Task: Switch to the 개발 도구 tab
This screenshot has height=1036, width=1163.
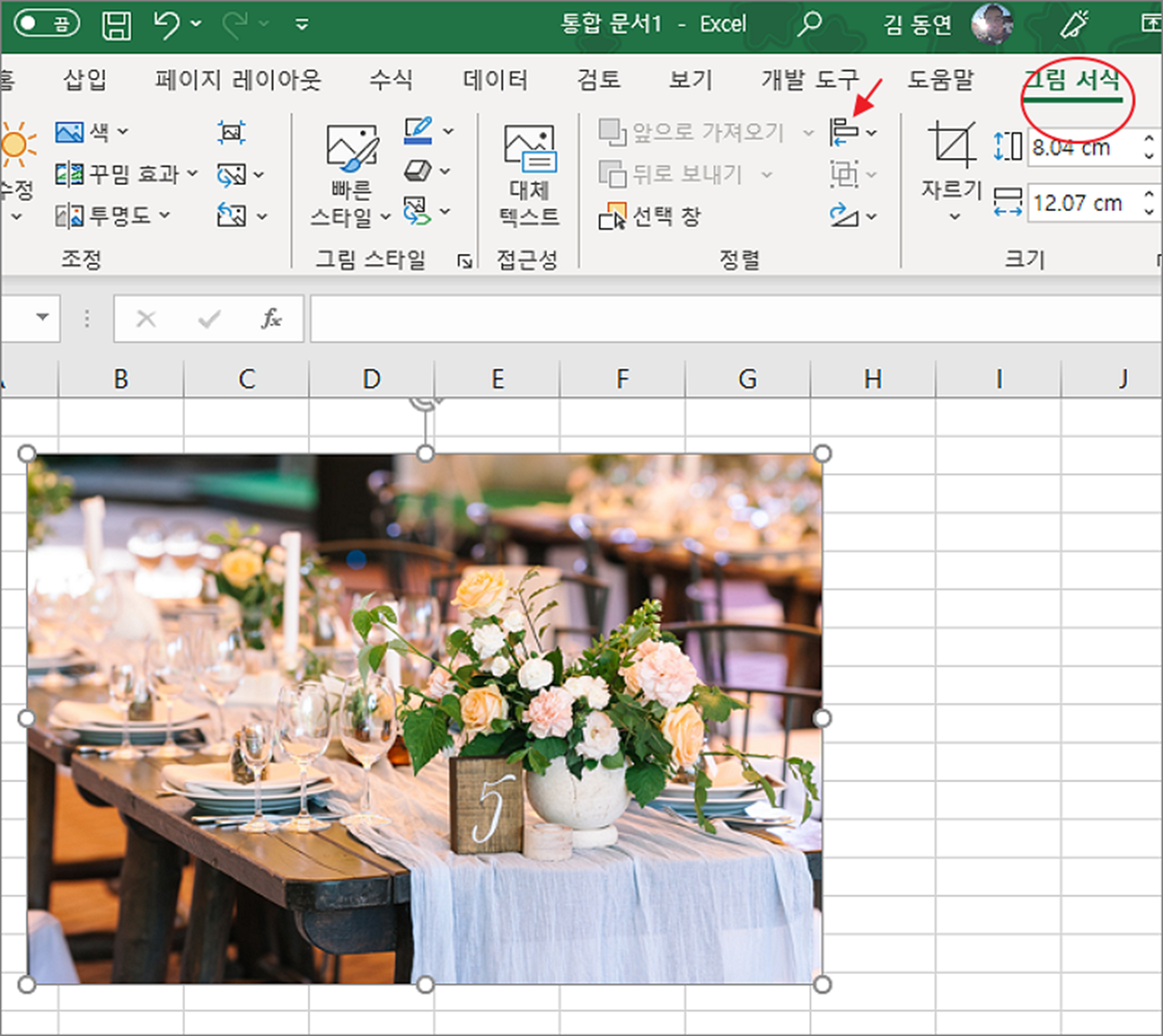Action: click(809, 80)
